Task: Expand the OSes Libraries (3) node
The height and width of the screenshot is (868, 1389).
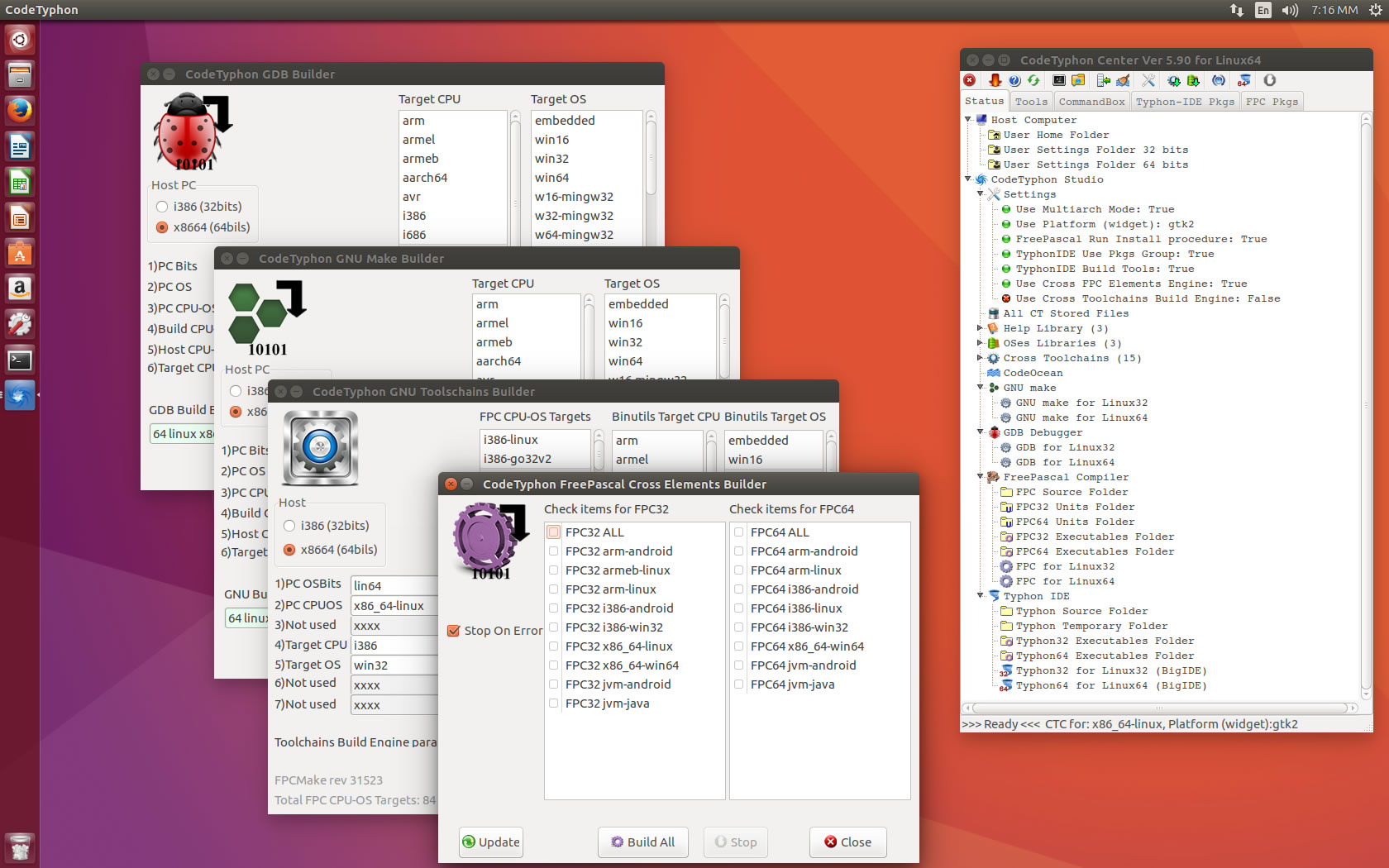Action: 981,343
